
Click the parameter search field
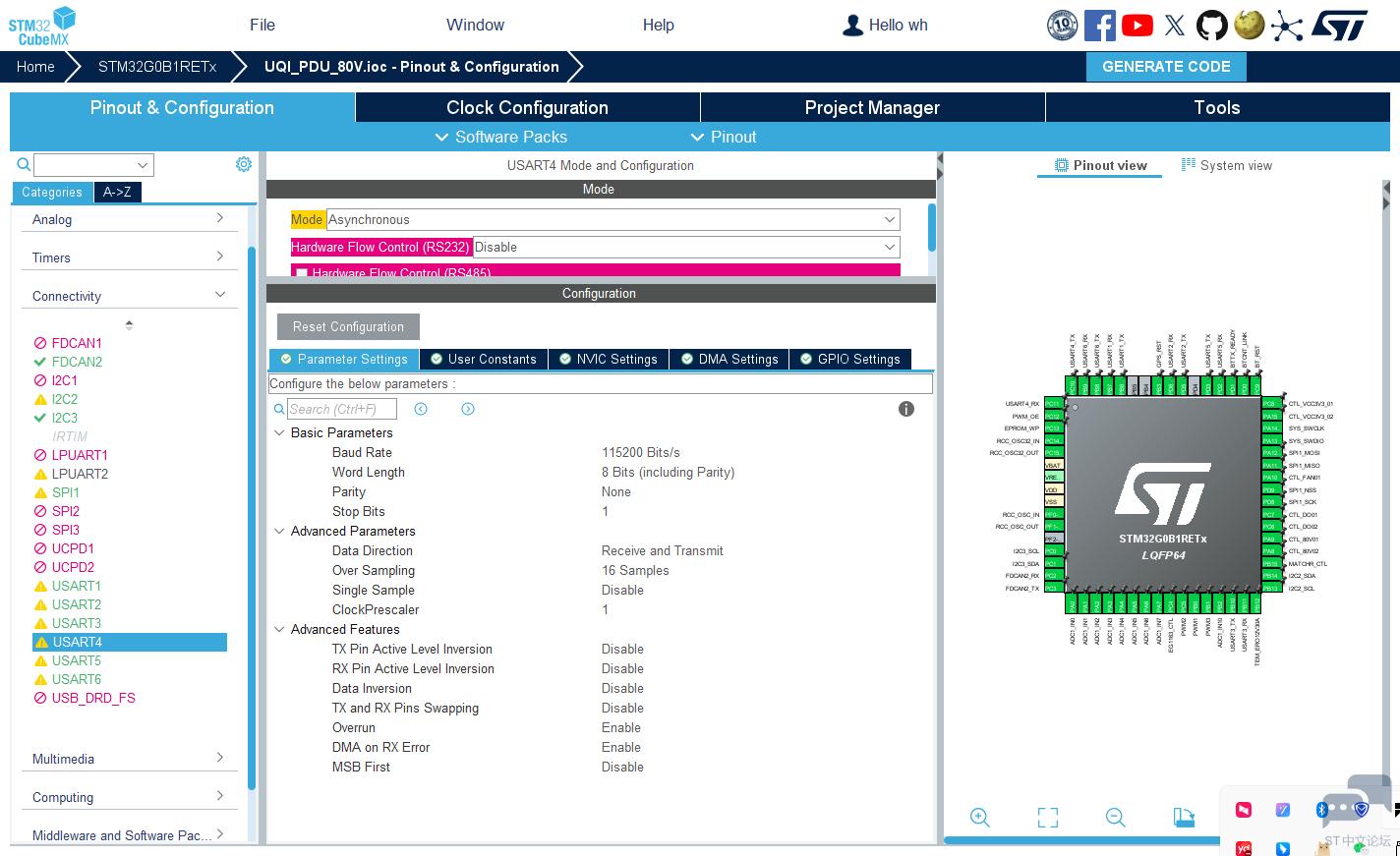pyautogui.click(x=341, y=409)
